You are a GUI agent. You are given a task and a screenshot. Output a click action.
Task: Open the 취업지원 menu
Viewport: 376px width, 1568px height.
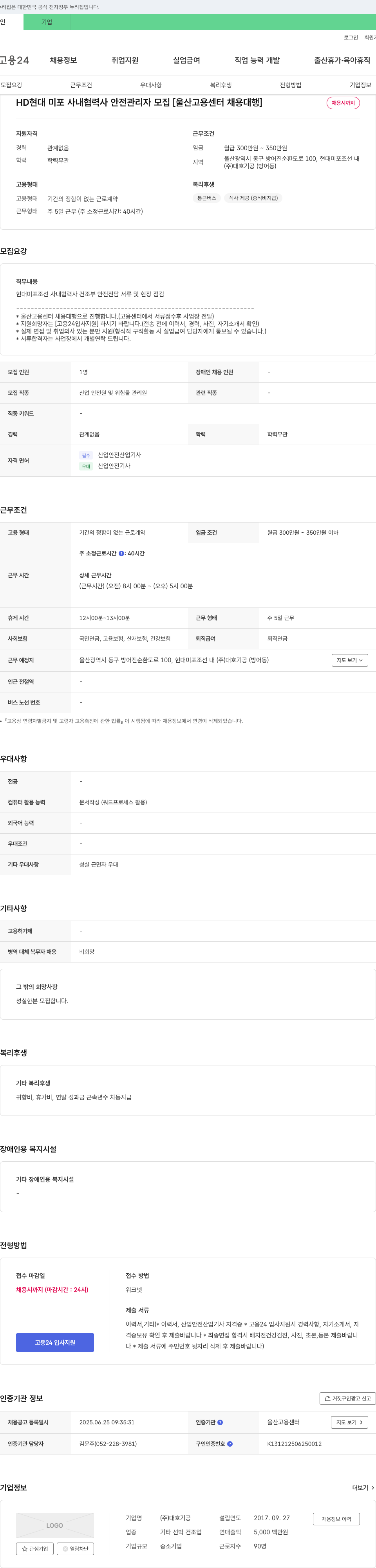pos(125,60)
